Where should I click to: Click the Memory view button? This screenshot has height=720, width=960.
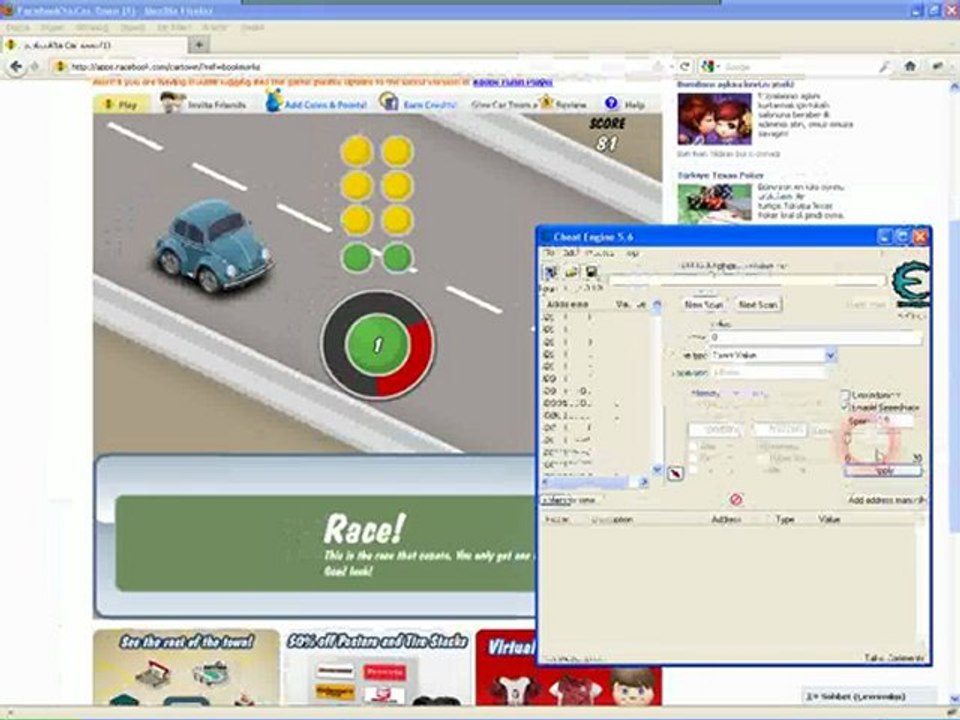pyautogui.click(x=571, y=500)
